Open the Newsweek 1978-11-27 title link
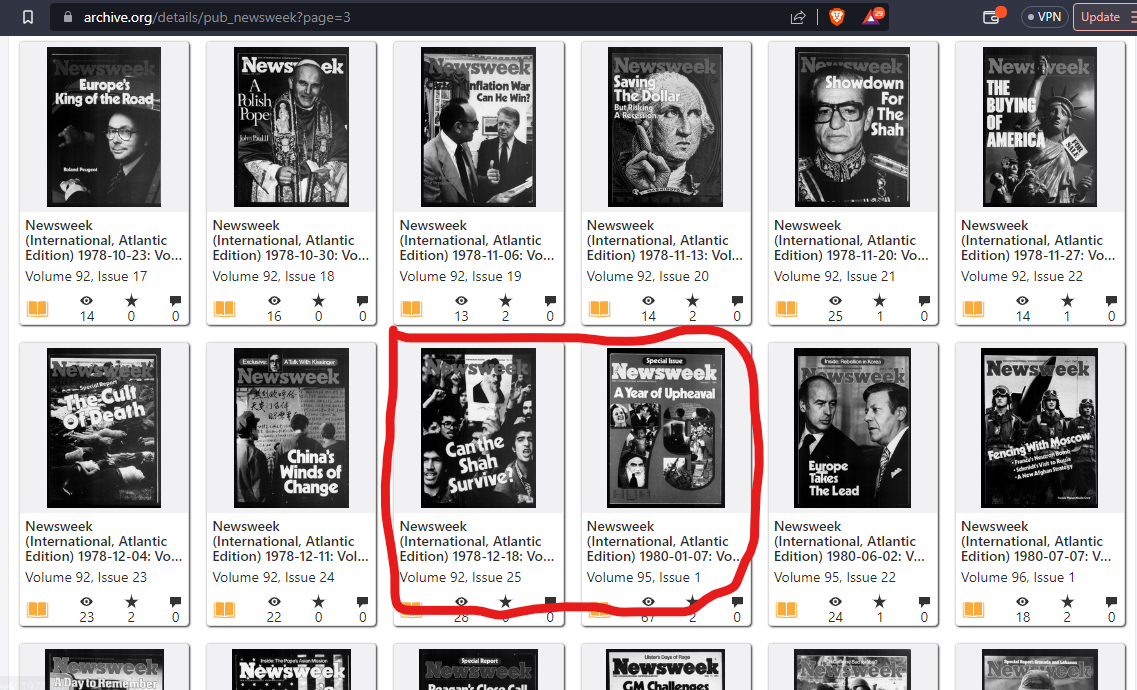 pos(1039,240)
